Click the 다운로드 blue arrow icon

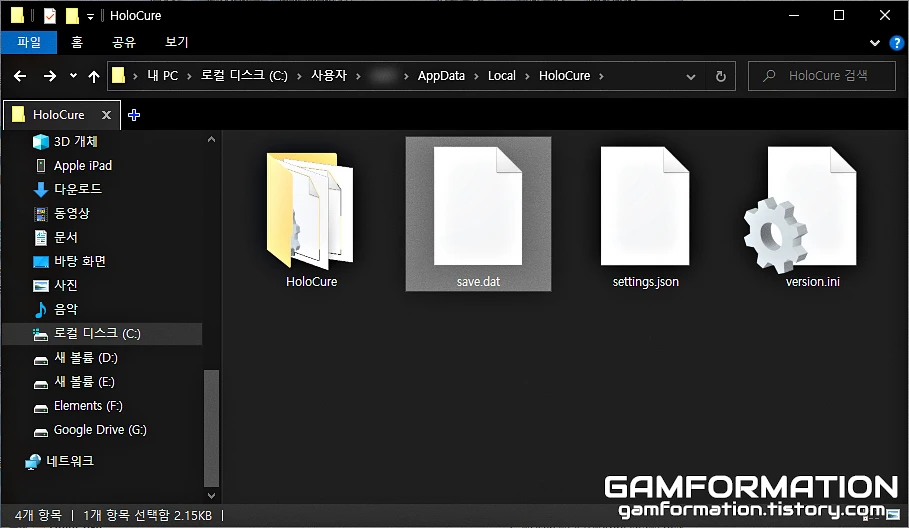pos(41,190)
